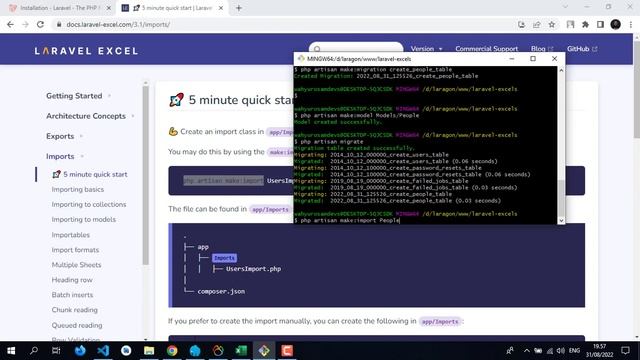The image size is (640, 360).
Task: Close the 5 minute quick start tab
Action: (221, 8)
